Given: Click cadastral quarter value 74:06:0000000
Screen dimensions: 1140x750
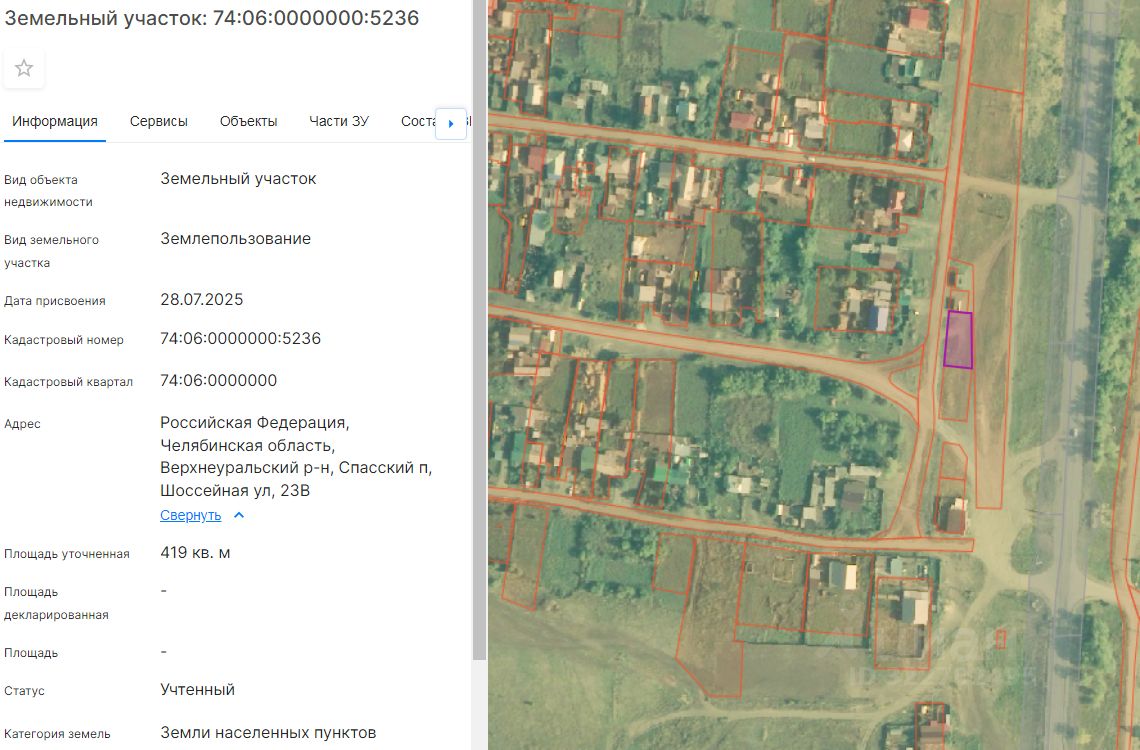Looking at the screenshot, I should point(219,381).
